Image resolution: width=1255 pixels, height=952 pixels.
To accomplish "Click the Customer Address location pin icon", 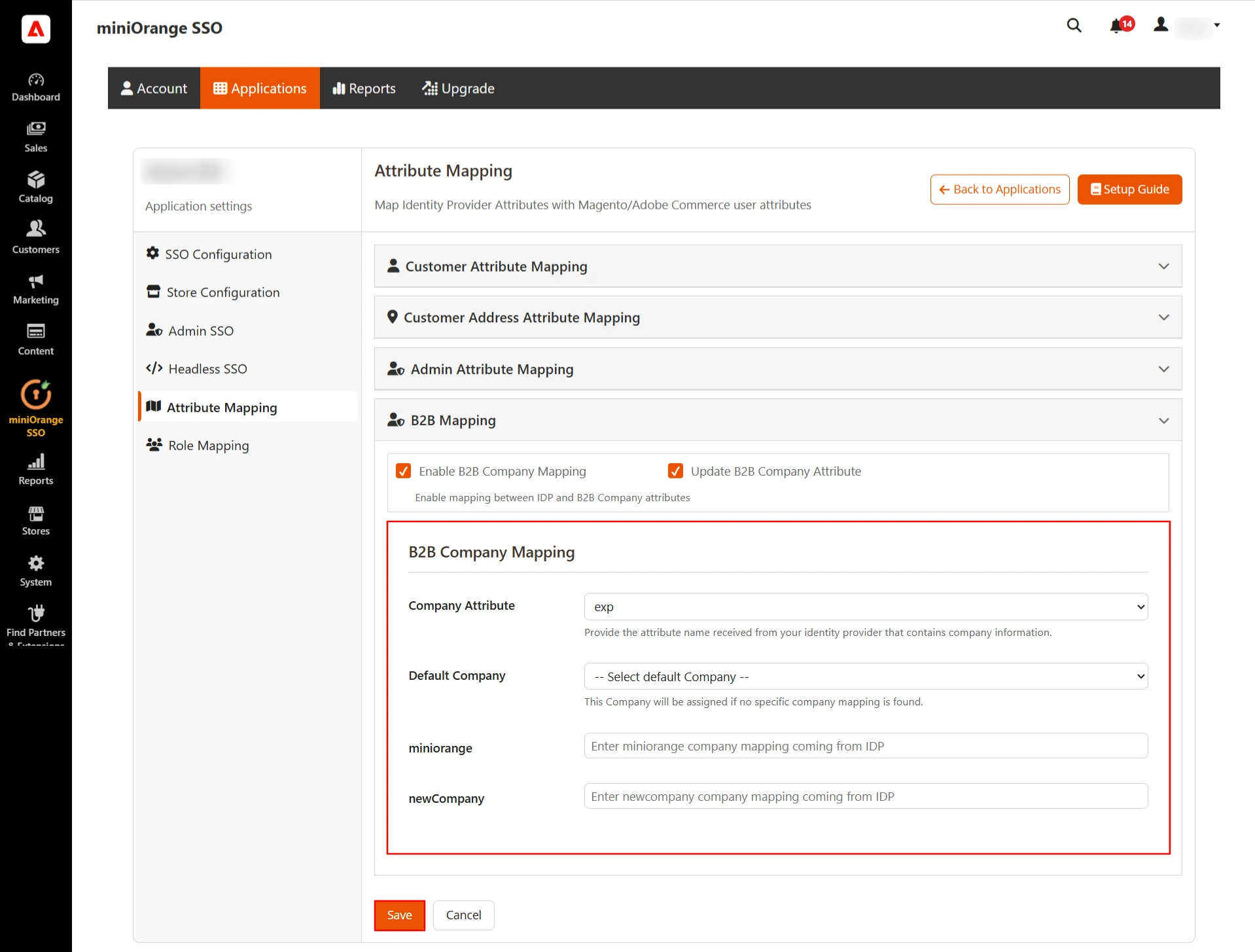I will (393, 317).
